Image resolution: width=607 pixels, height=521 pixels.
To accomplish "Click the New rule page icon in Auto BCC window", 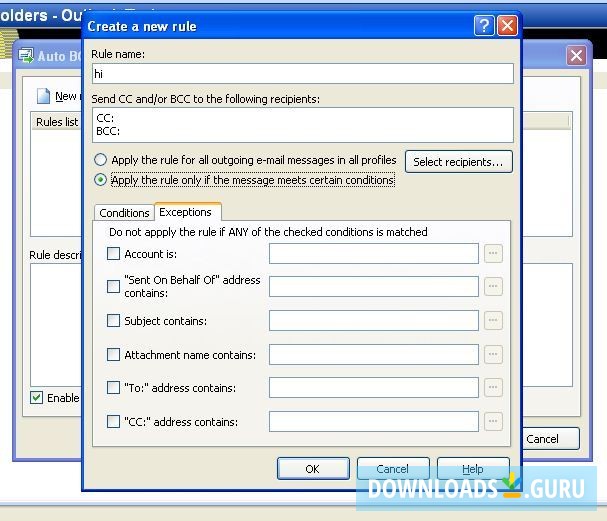I will 43,96.
